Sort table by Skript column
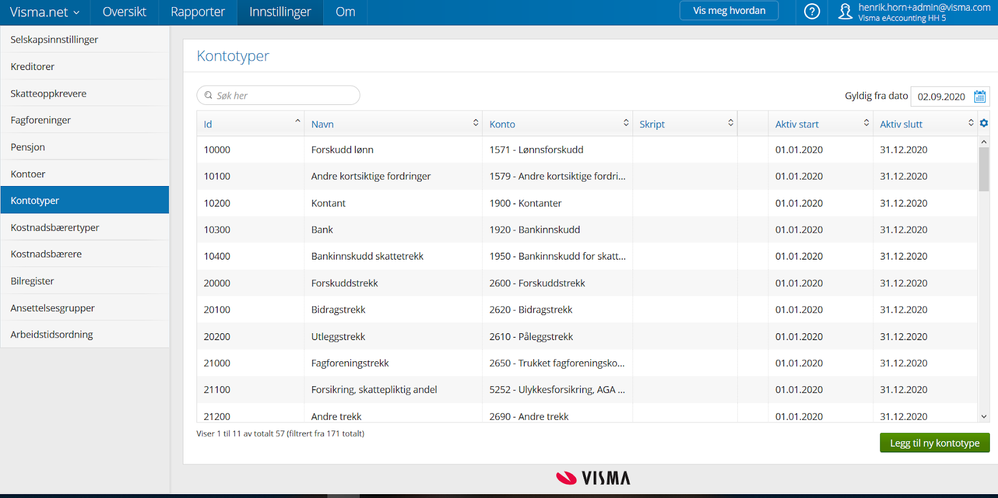This screenshot has width=998, height=498. [685, 124]
